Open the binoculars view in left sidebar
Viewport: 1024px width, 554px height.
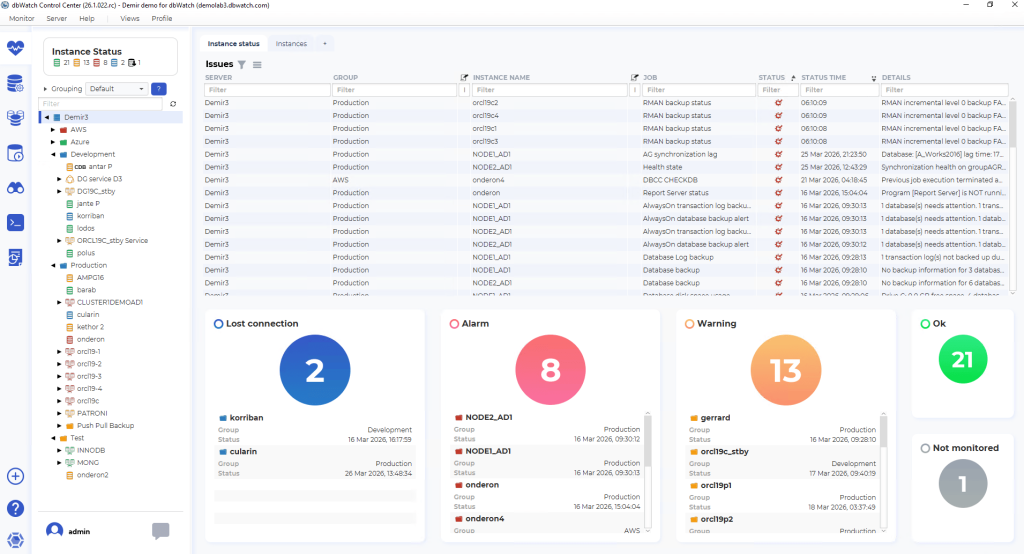point(16,188)
